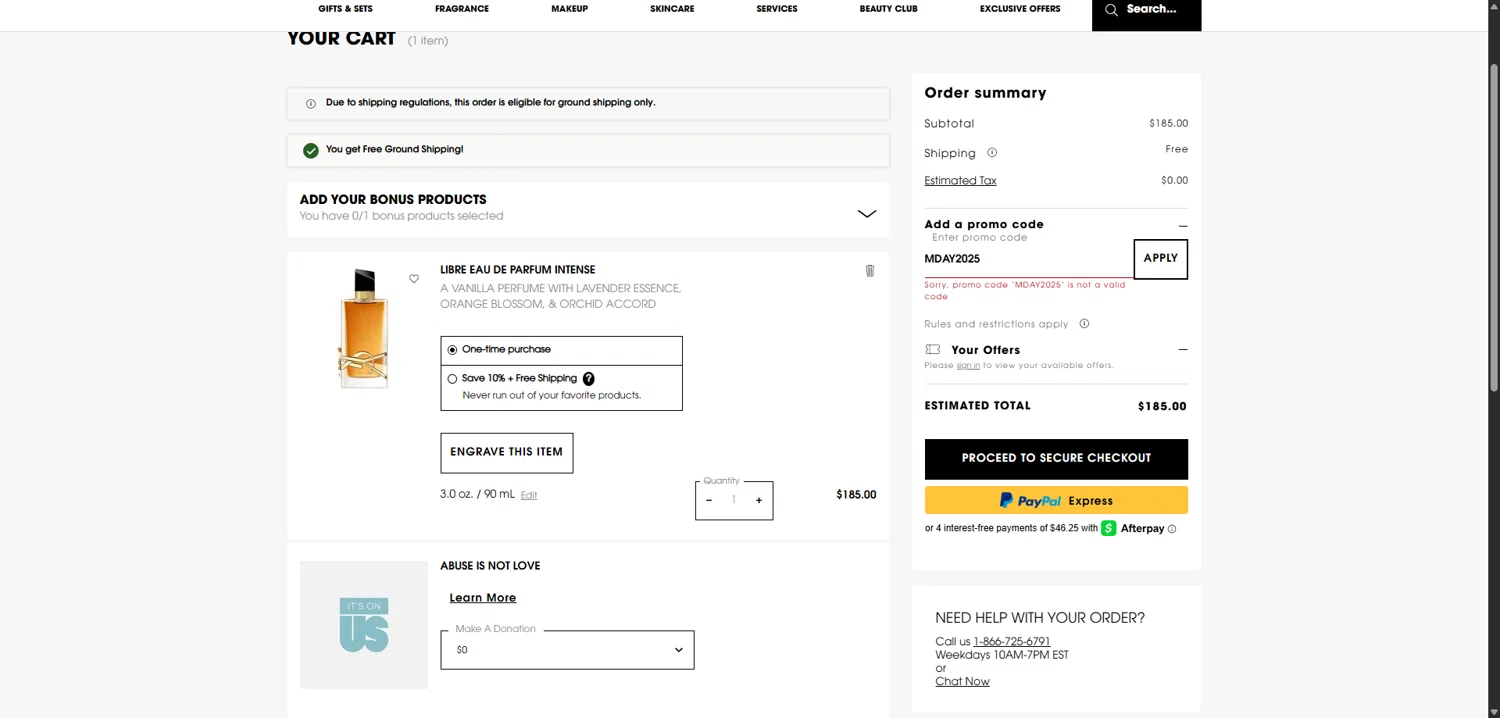Open the Make A Donation dropdown

tap(567, 650)
